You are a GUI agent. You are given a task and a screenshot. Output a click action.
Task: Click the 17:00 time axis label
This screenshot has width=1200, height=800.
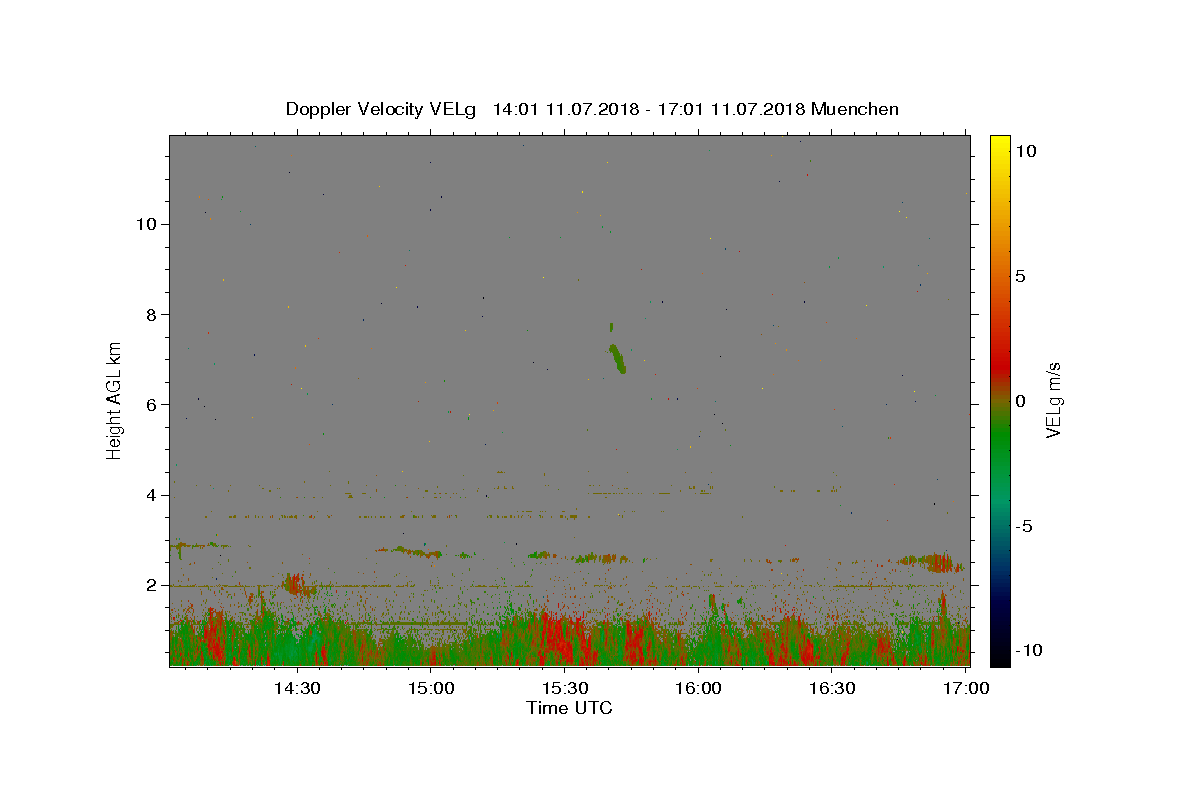(x=966, y=688)
